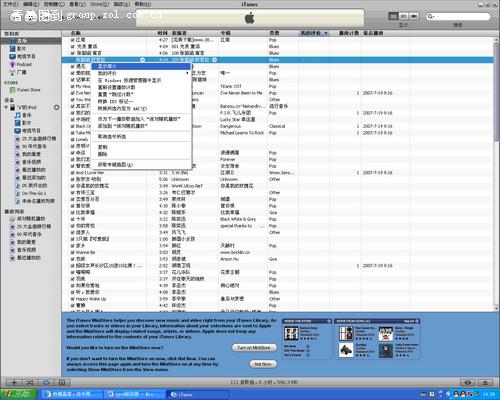Viewport: 500px width, 400px height.
Task: Toggle shuffle button at the bottom left
Action: 30,382
